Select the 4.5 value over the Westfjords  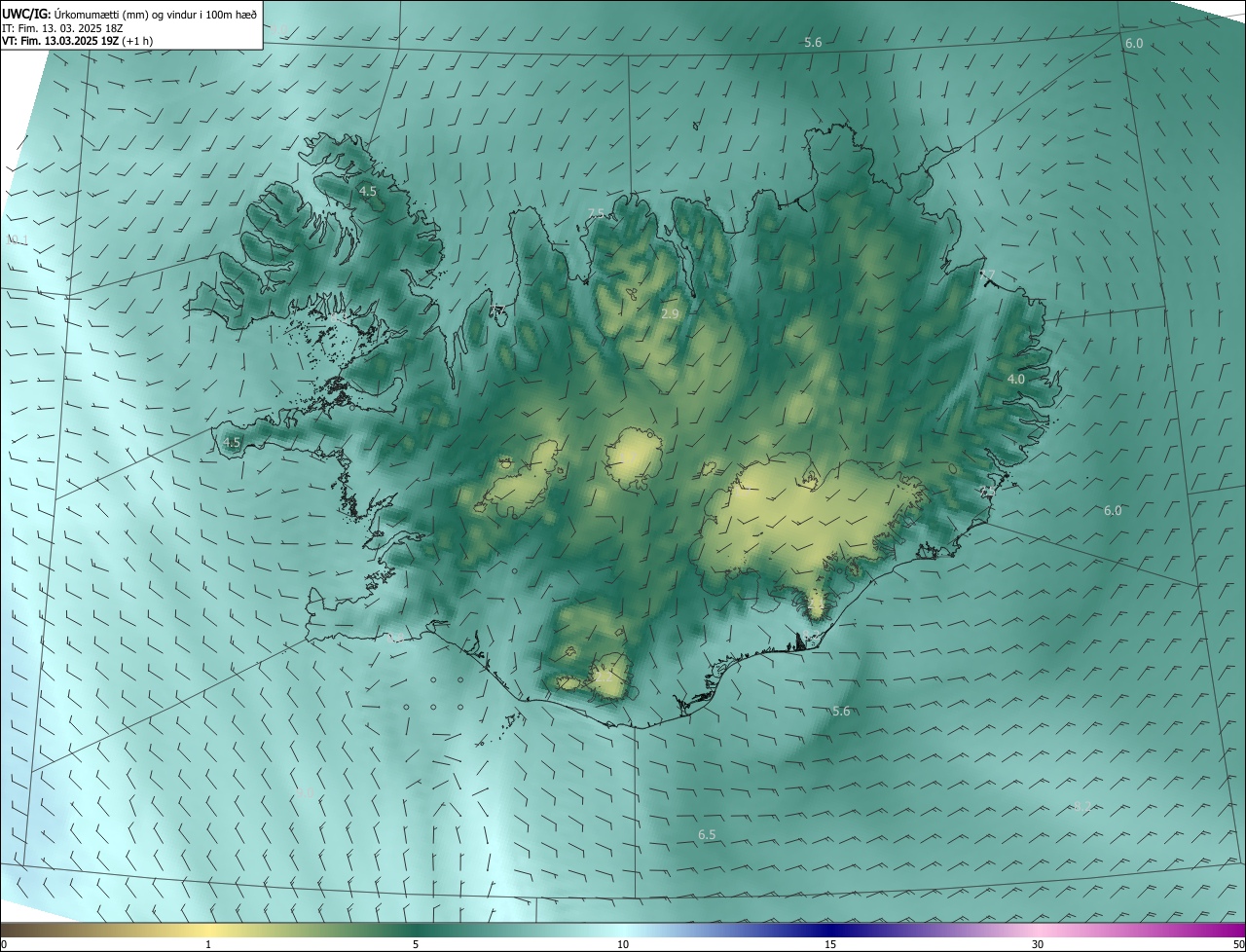[x=368, y=192]
